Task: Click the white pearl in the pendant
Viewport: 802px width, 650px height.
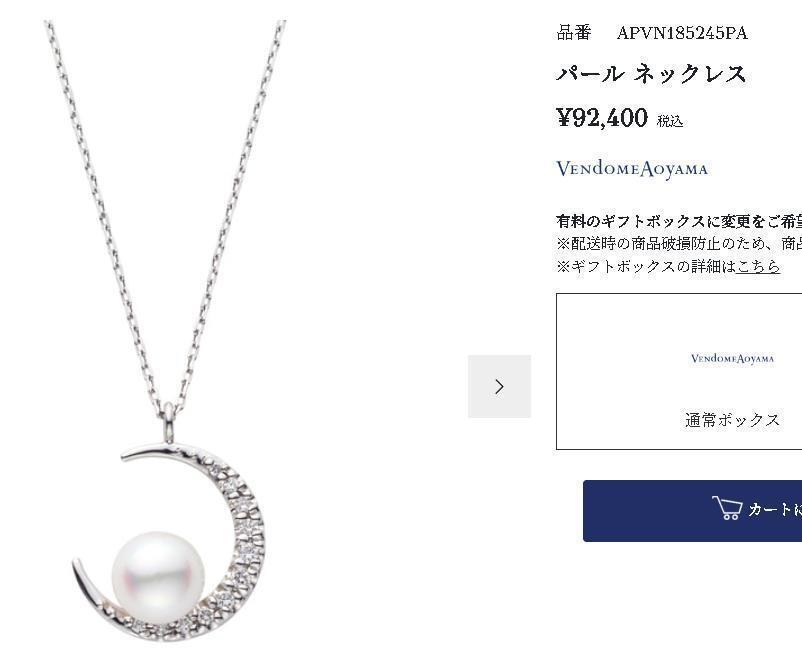Action: pyautogui.click(x=158, y=570)
